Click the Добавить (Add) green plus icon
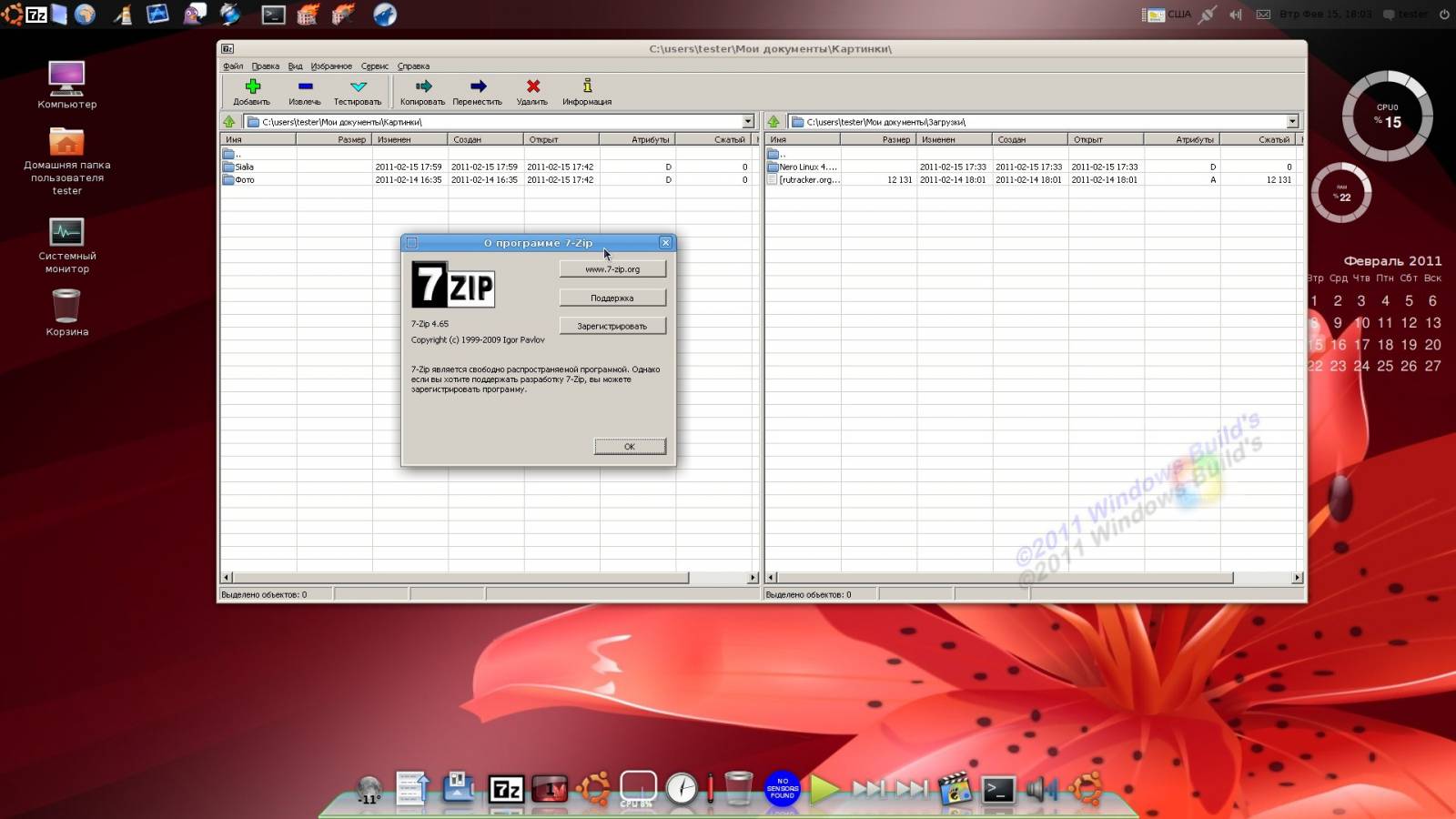Image resolution: width=1456 pixels, height=819 pixels. (x=252, y=86)
